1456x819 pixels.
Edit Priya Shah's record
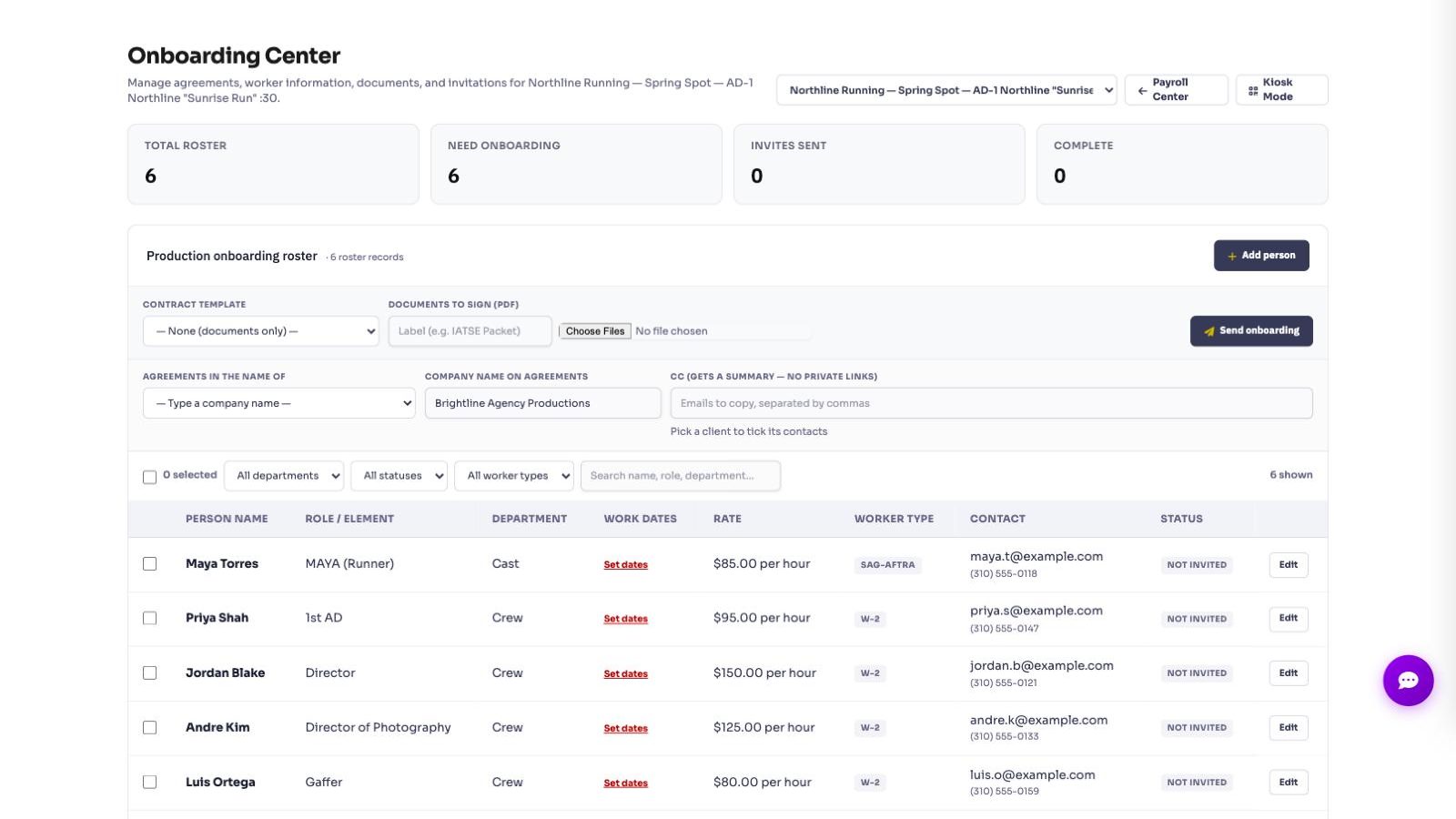[x=1289, y=619]
